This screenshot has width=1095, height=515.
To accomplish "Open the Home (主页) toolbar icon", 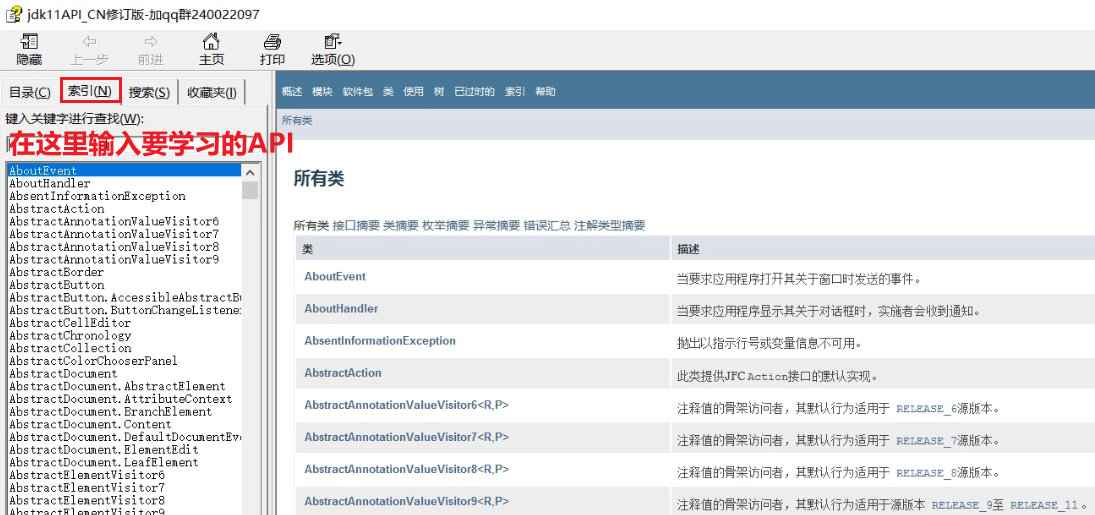I will click(x=211, y=41).
